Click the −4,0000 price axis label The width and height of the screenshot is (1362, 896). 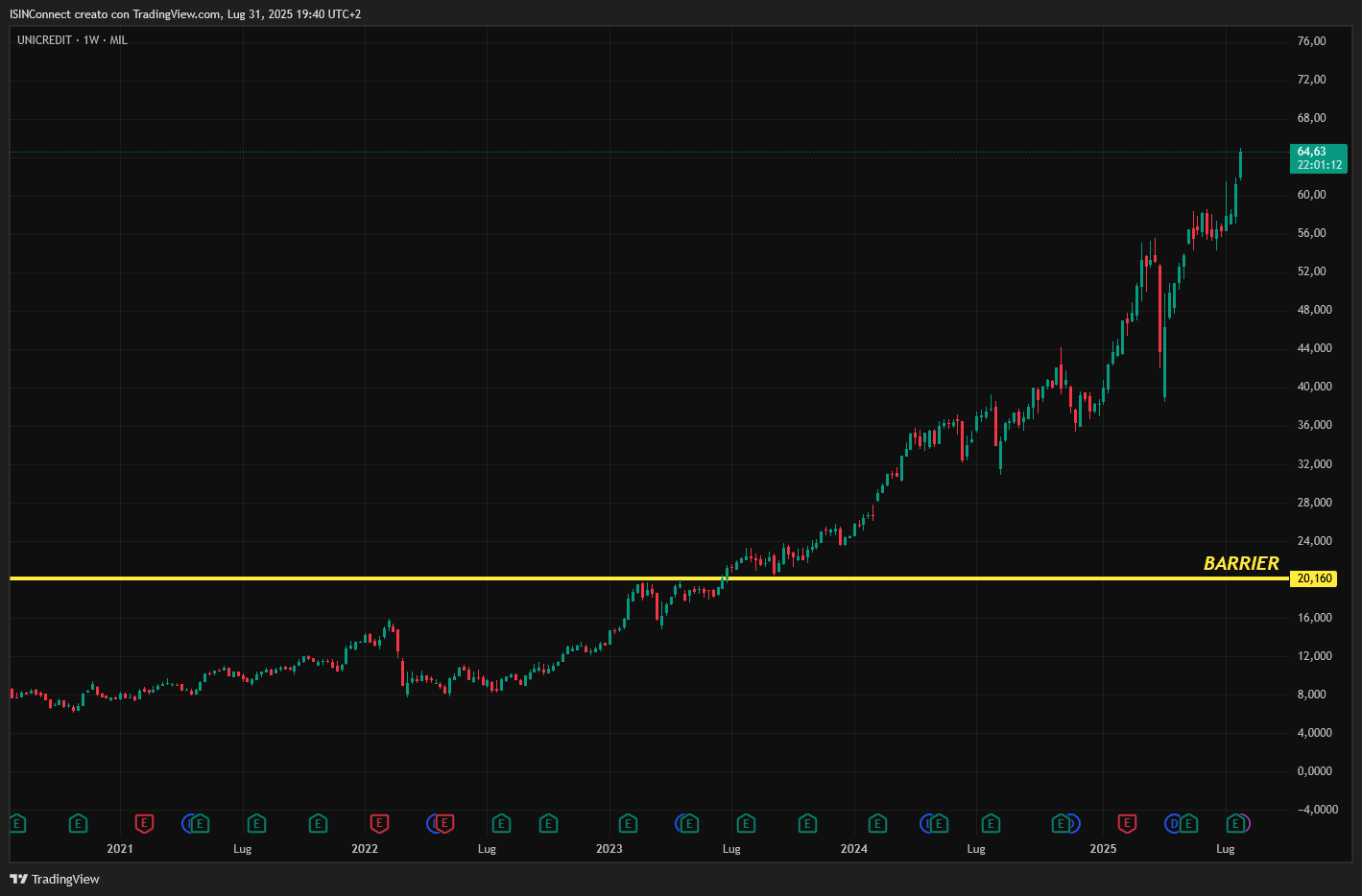click(1317, 810)
